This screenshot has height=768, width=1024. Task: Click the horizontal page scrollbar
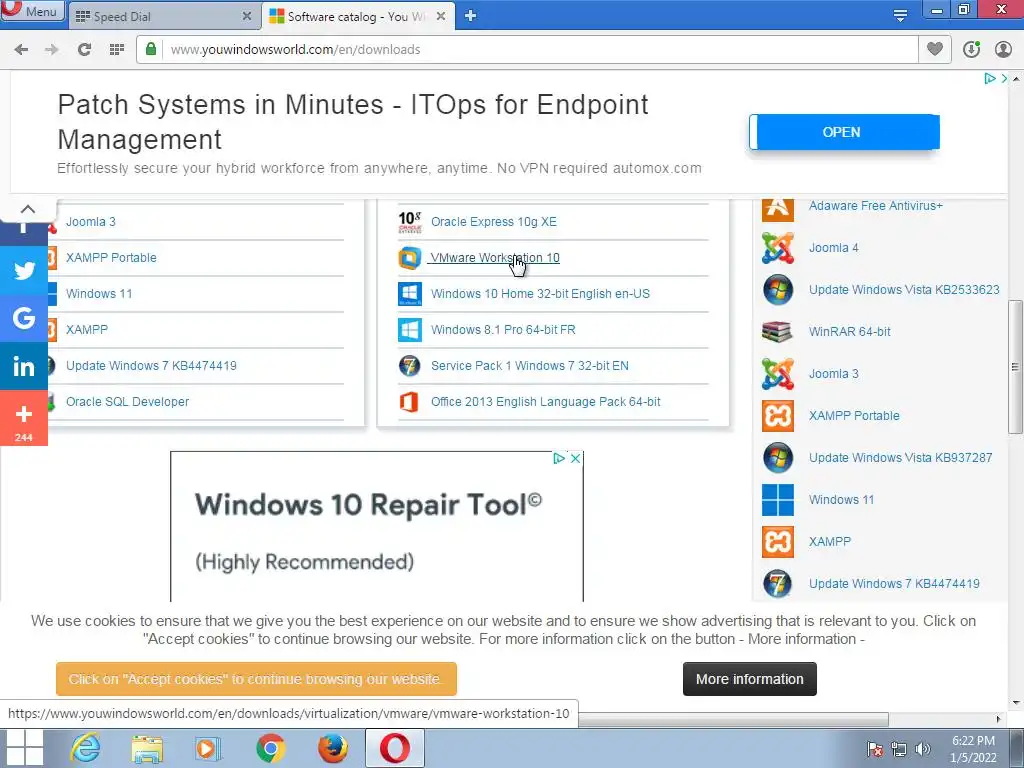tap(733, 719)
